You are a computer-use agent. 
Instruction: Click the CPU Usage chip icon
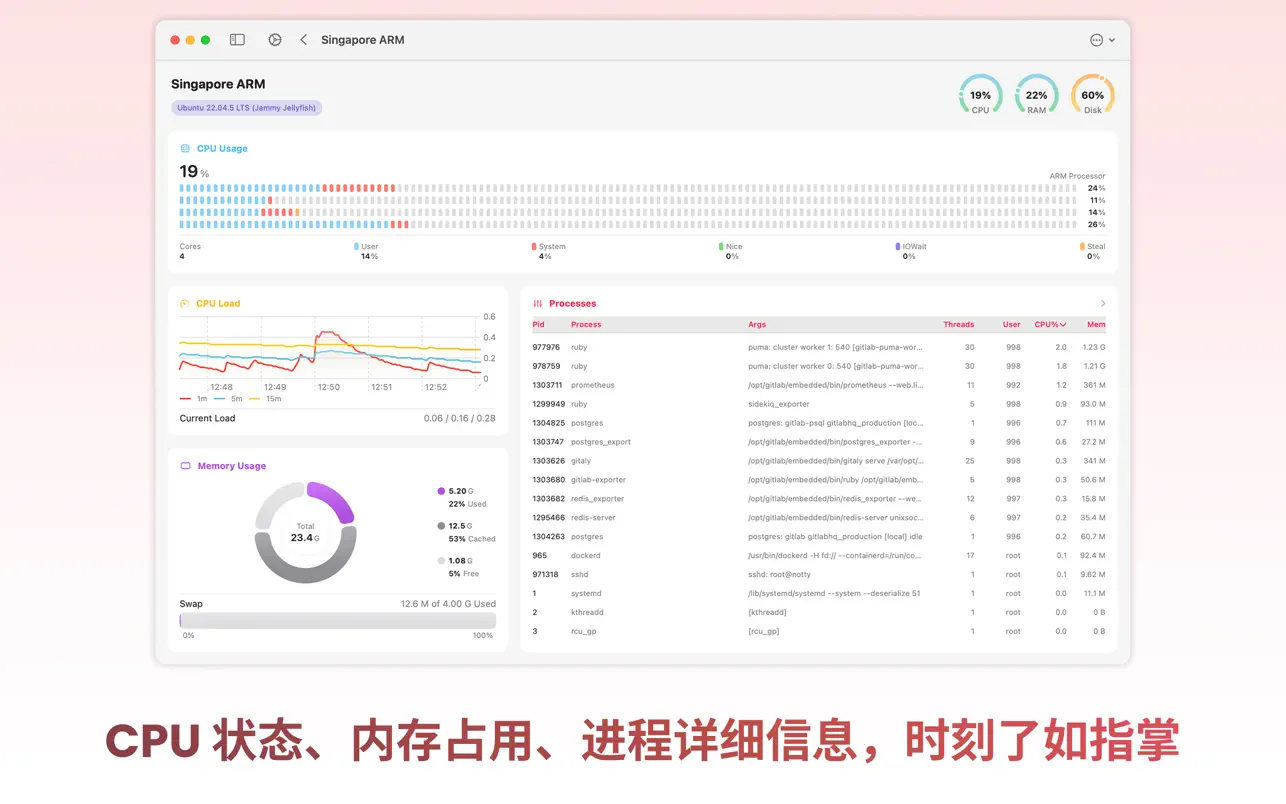[x=185, y=149]
